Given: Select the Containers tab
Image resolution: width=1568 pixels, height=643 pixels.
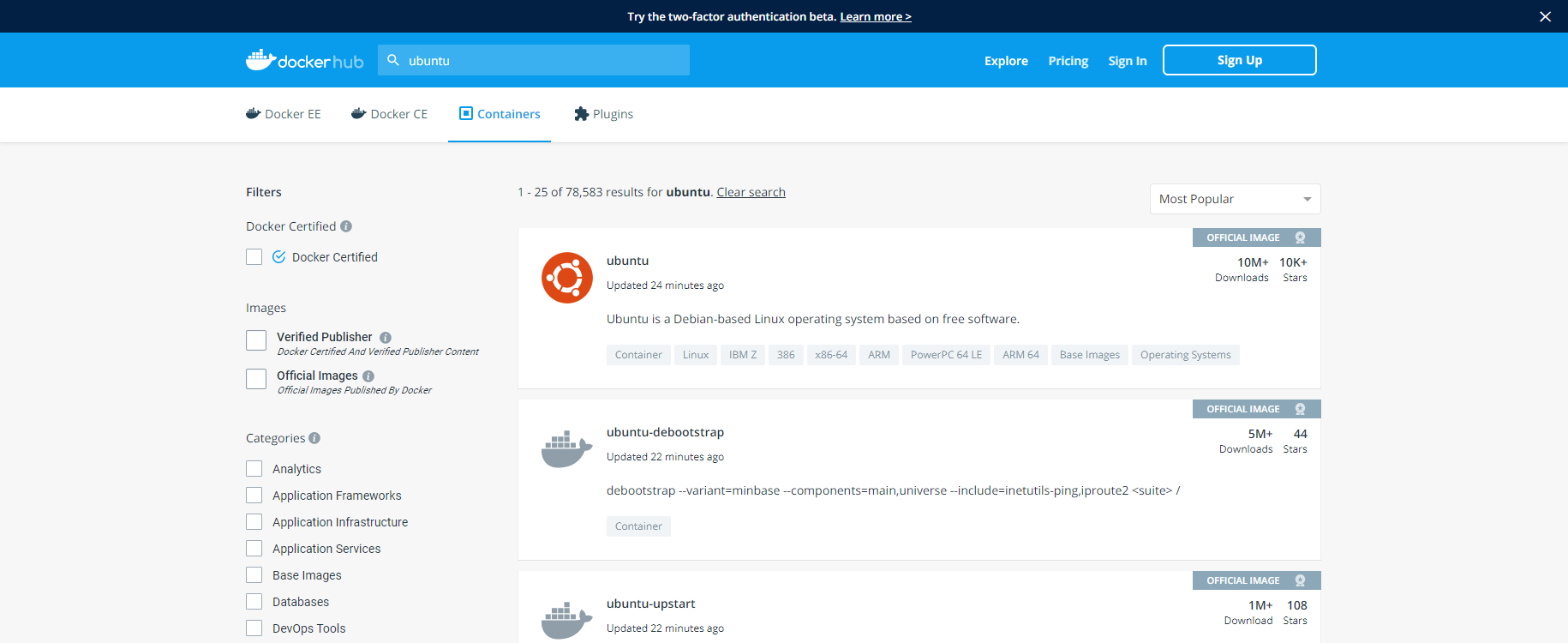Looking at the screenshot, I should pyautogui.click(x=500, y=114).
